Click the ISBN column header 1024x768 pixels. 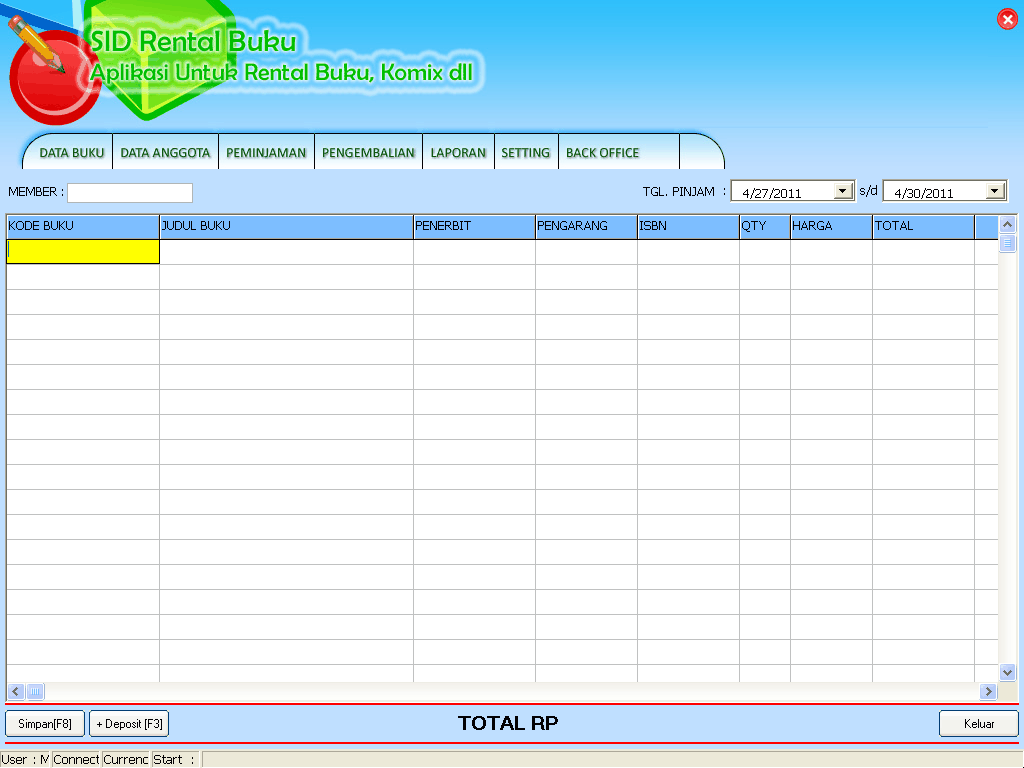tap(688, 226)
